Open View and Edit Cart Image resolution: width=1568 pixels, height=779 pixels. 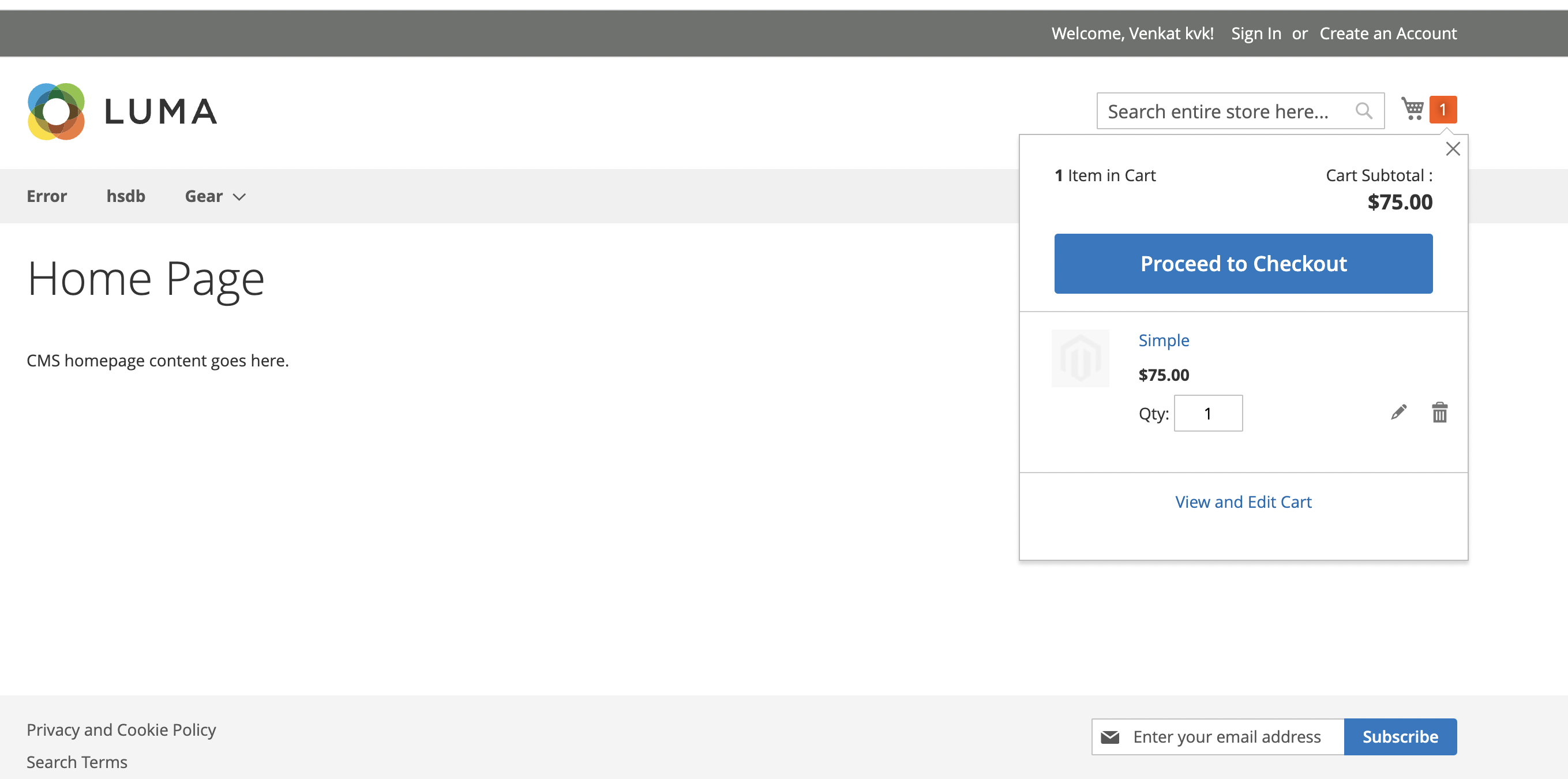click(x=1243, y=501)
